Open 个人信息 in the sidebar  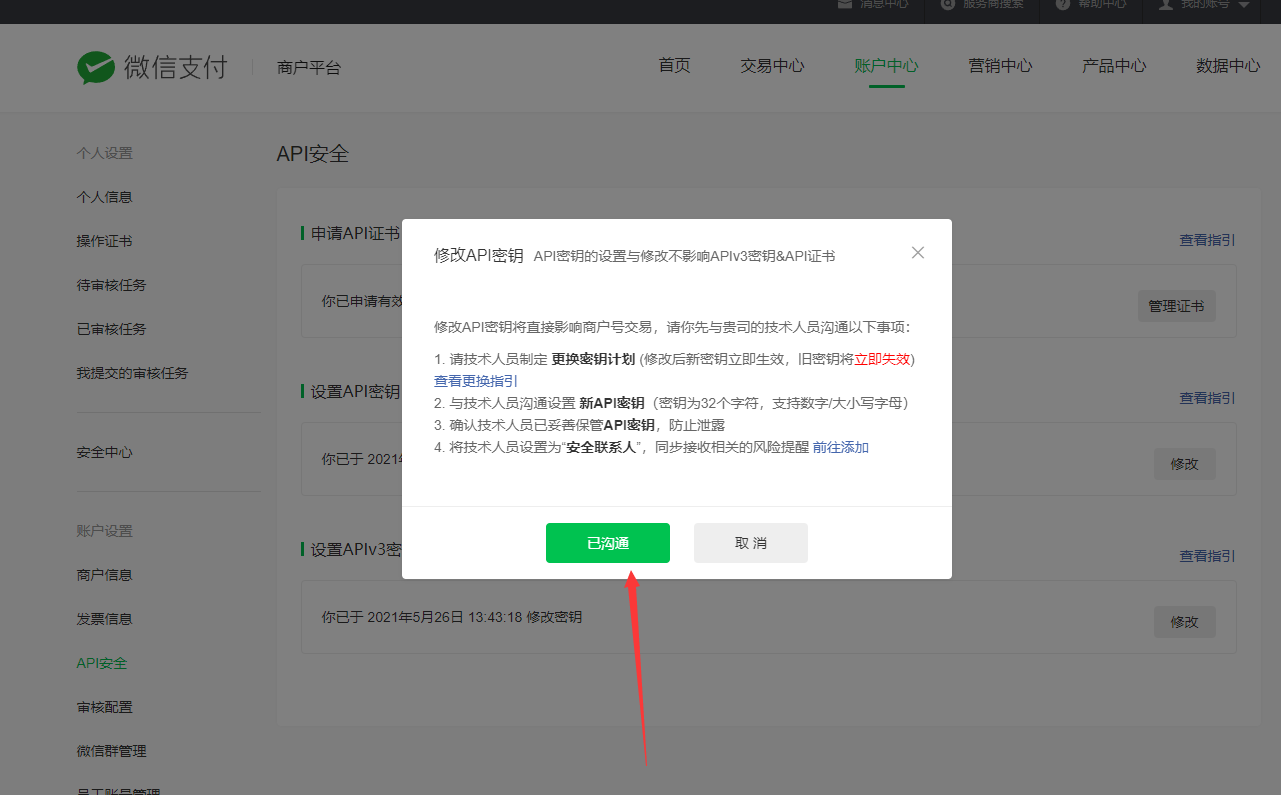coord(105,197)
